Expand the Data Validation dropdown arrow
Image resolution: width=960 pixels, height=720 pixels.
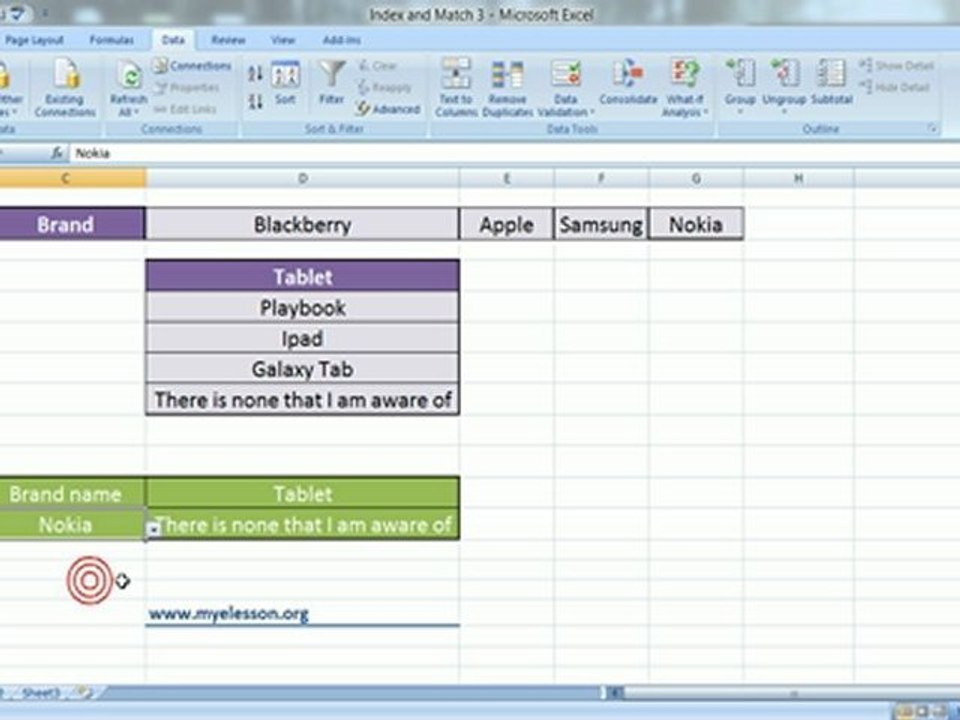click(592, 112)
